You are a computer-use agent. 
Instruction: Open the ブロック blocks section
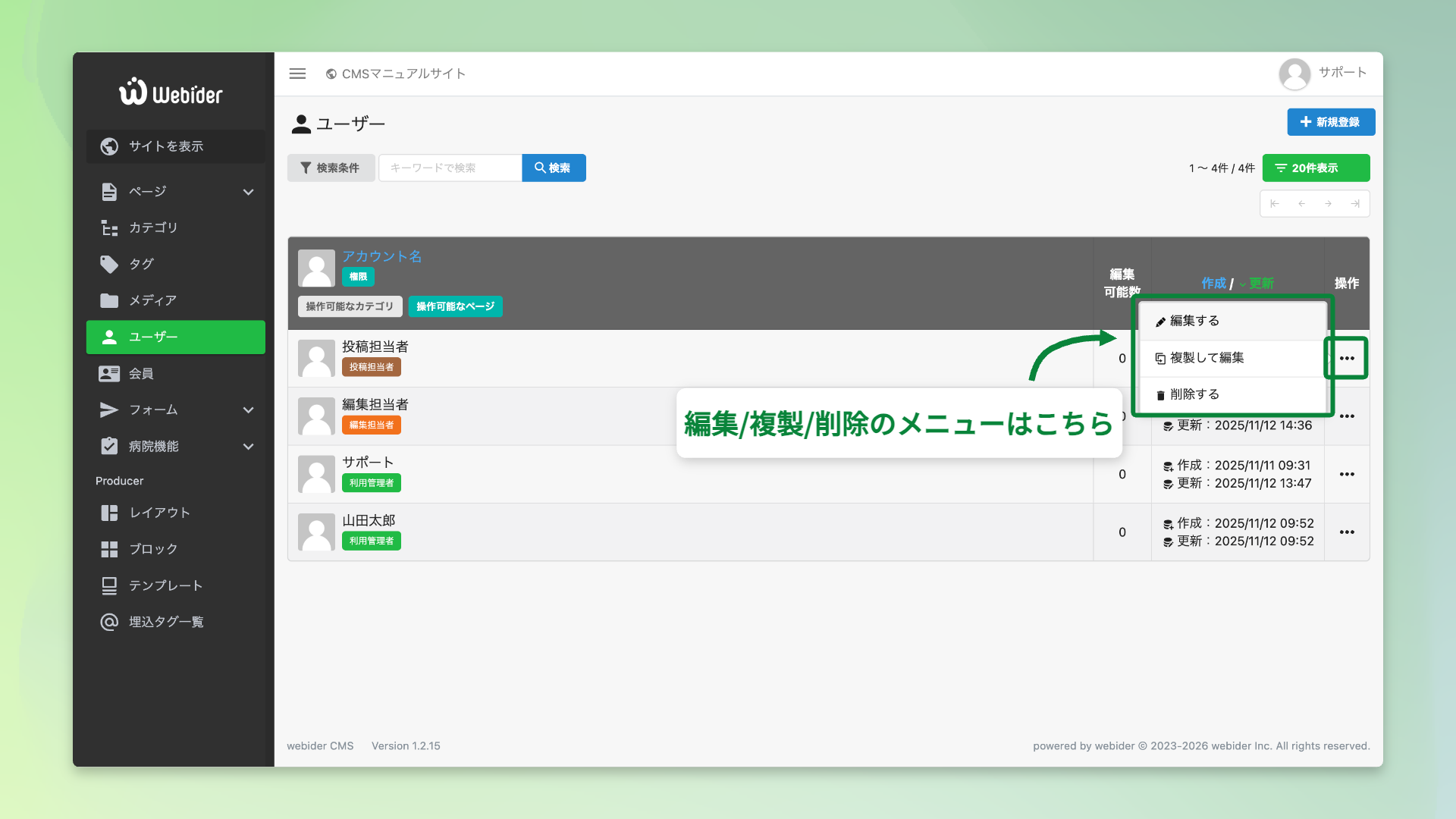(x=152, y=549)
